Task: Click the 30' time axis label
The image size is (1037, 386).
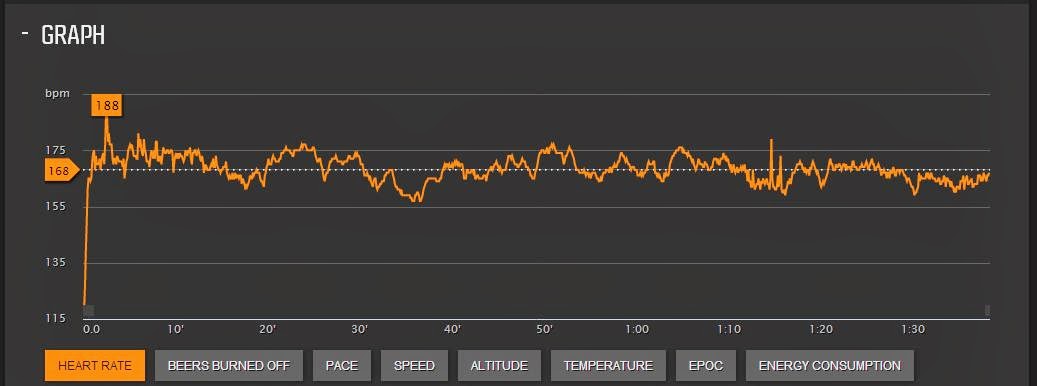Action: pos(360,329)
